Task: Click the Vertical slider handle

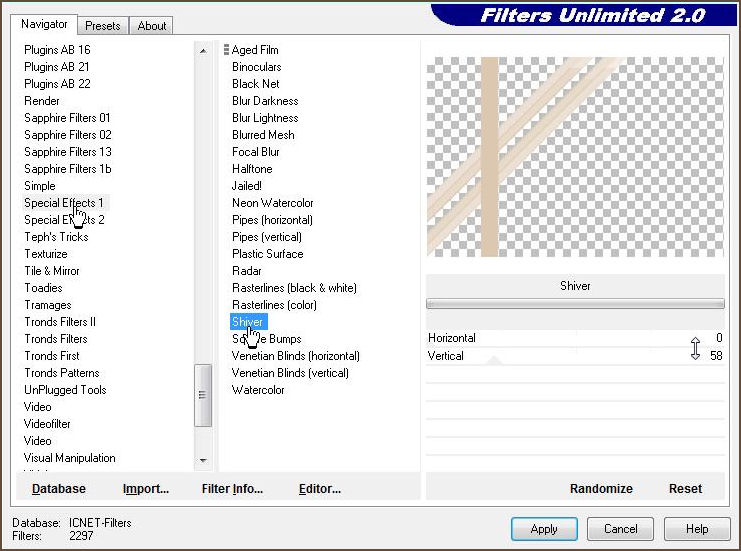Action: [494, 361]
